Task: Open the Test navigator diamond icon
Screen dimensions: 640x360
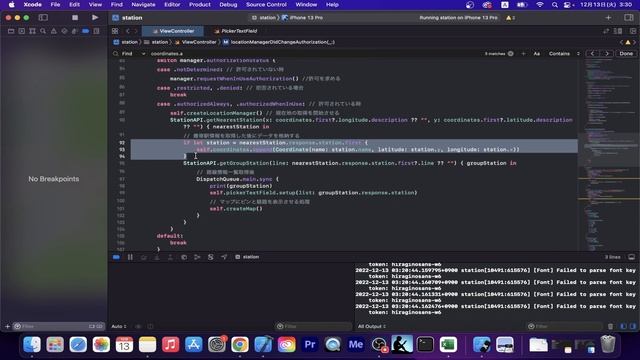Action: 64,31
